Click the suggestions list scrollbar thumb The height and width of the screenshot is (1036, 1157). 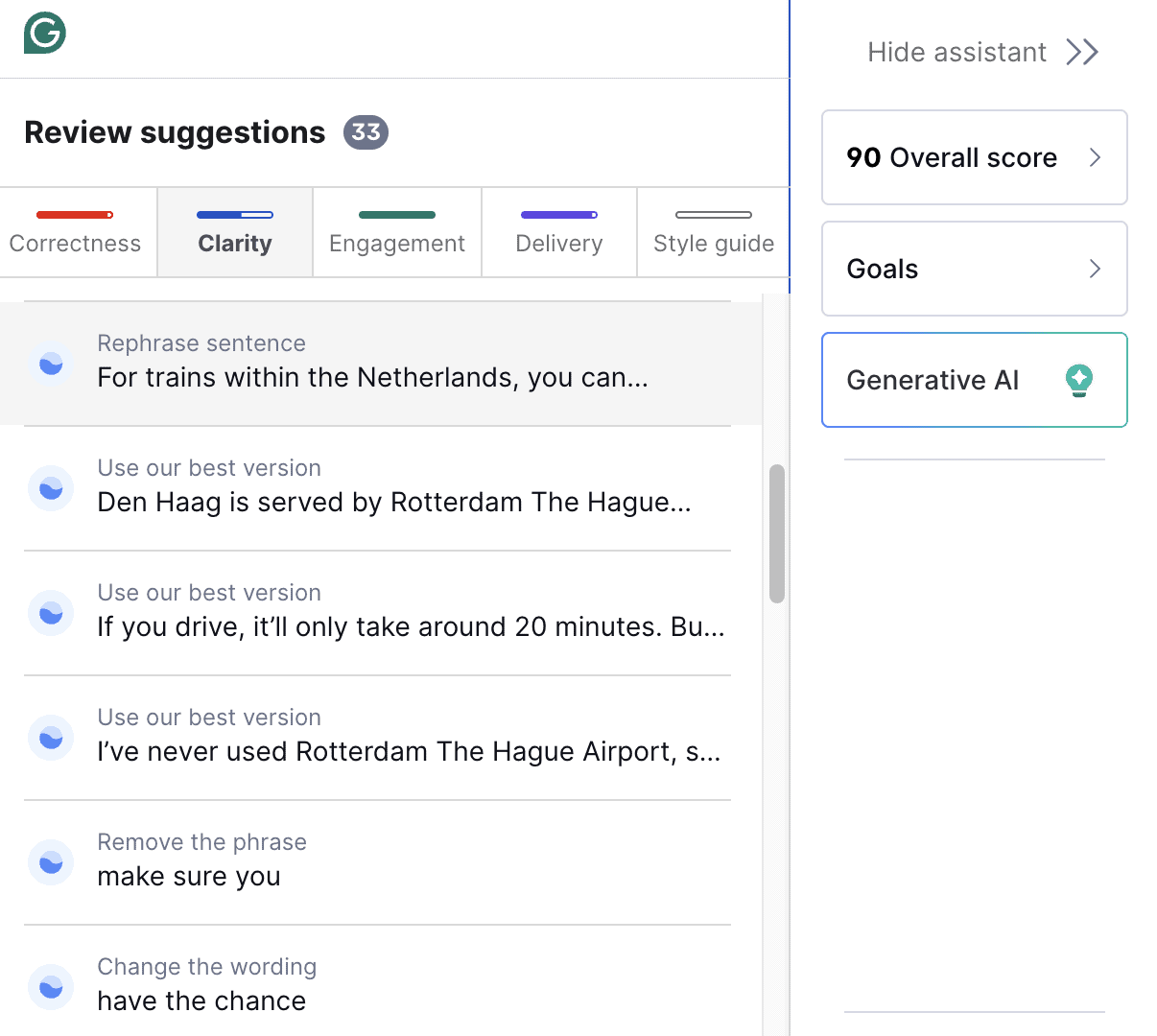tap(777, 533)
